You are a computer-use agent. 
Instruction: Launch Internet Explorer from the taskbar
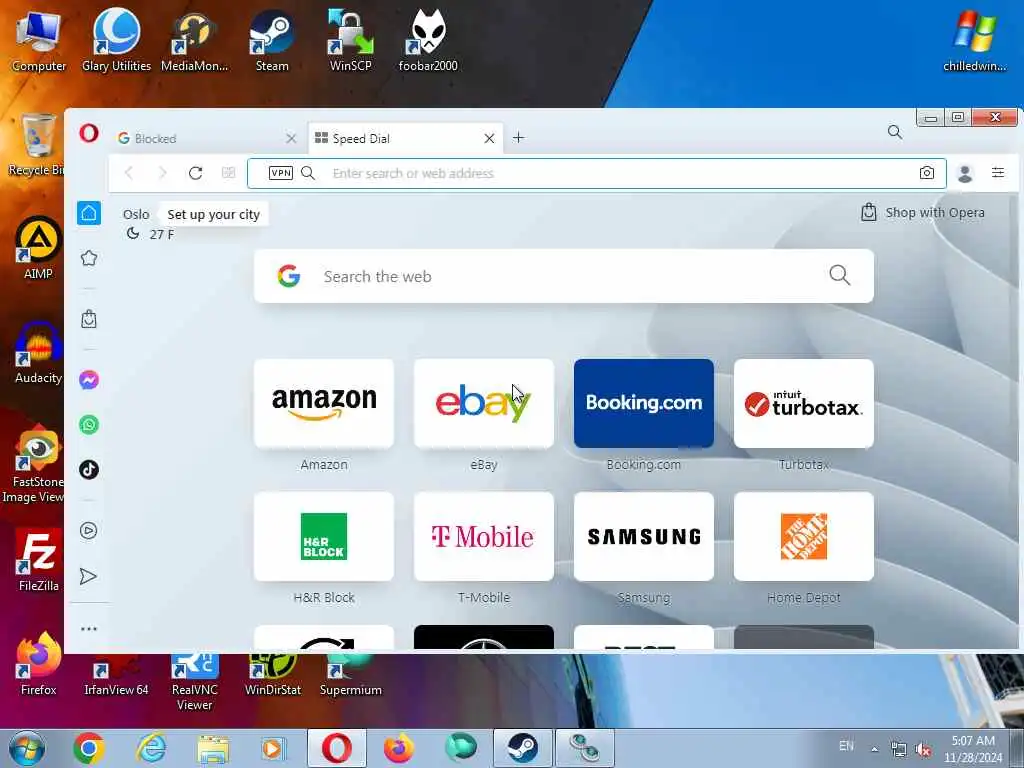pos(151,748)
